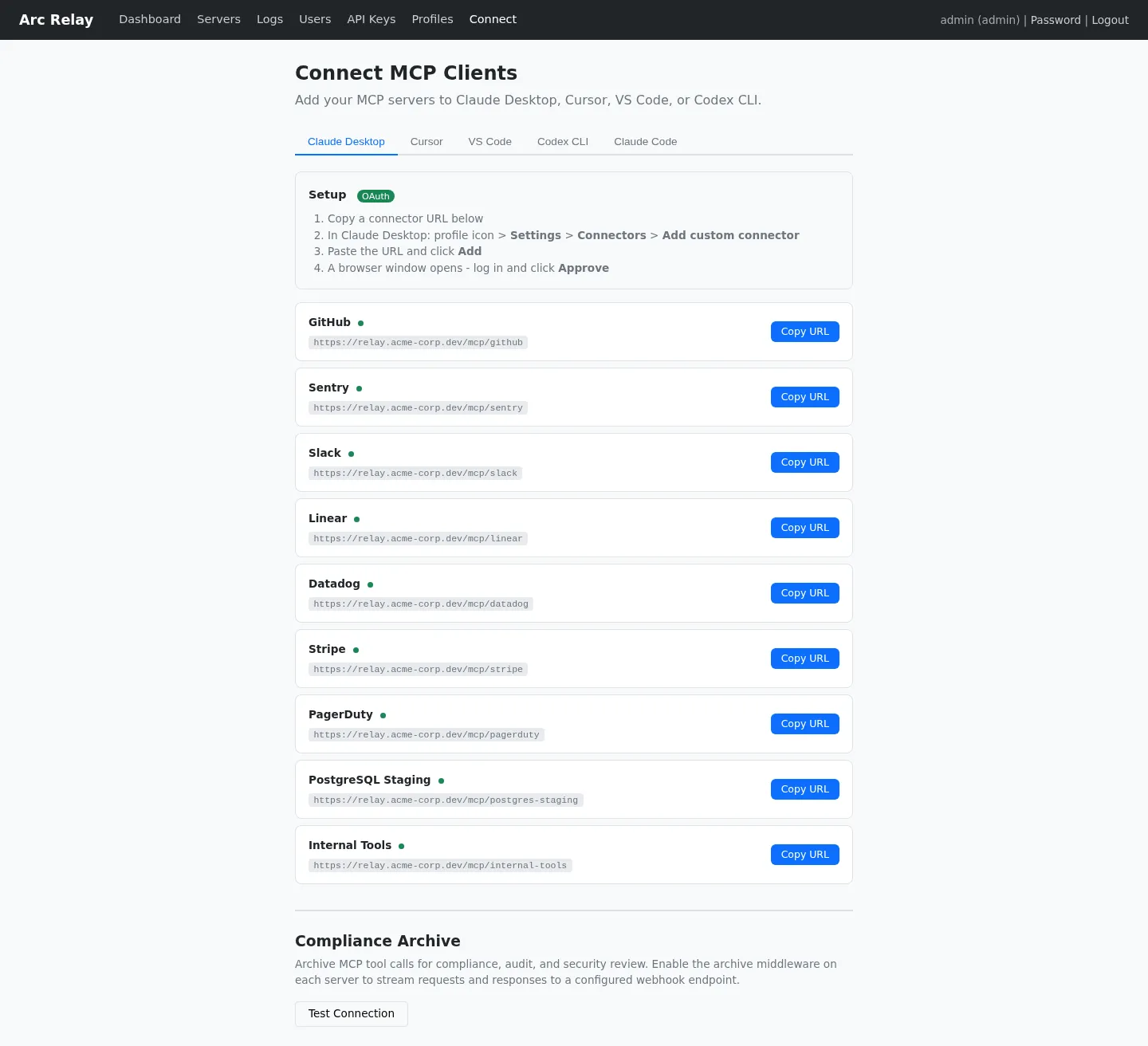Switch to the Codex CLI tab
Viewport: 1148px width, 1046px height.
(x=563, y=142)
